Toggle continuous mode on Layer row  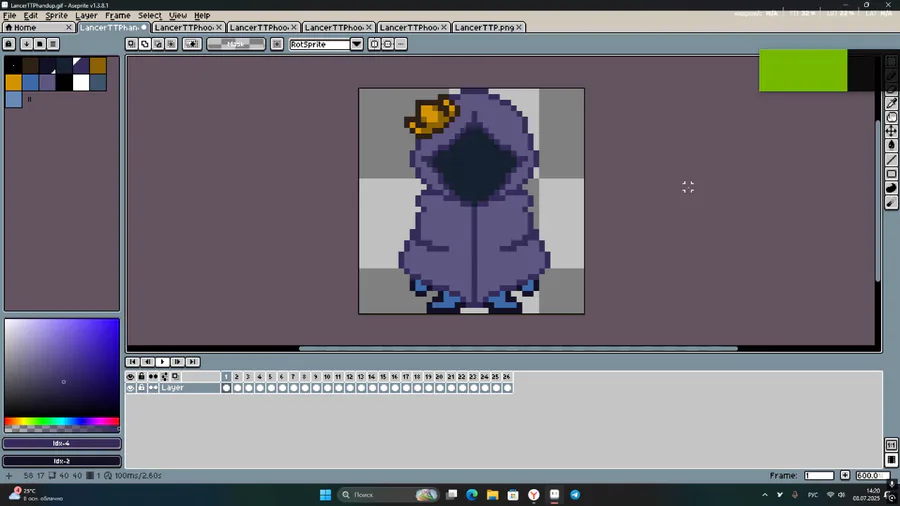click(x=153, y=388)
